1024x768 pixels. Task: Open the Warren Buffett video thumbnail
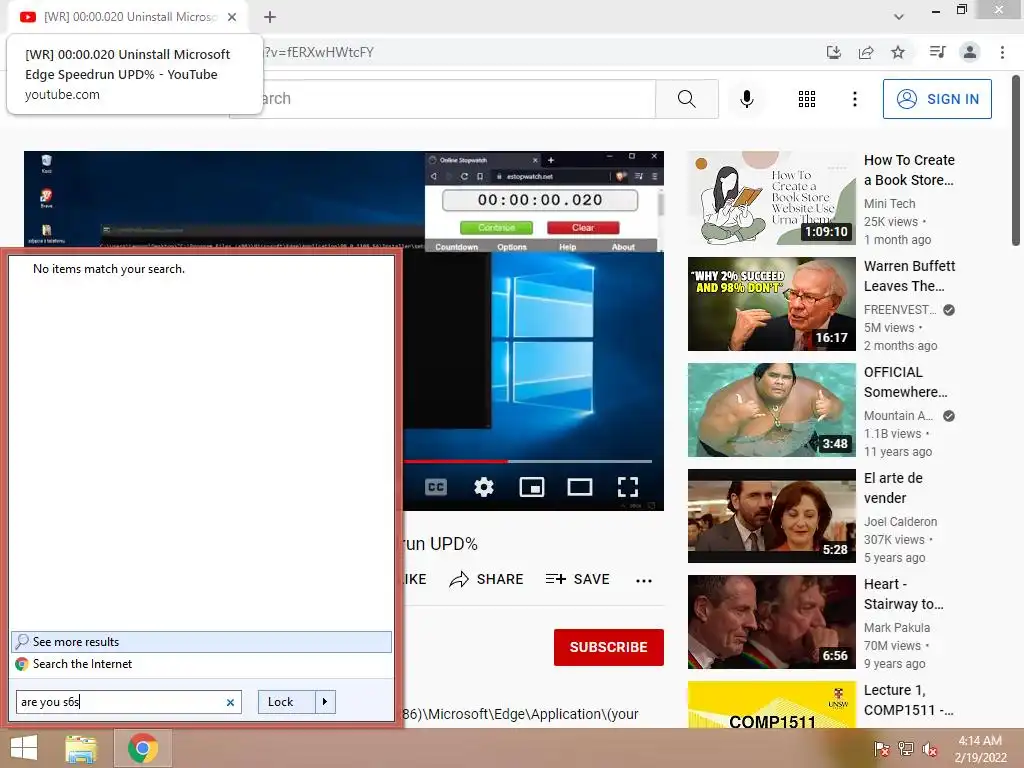coord(772,304)
